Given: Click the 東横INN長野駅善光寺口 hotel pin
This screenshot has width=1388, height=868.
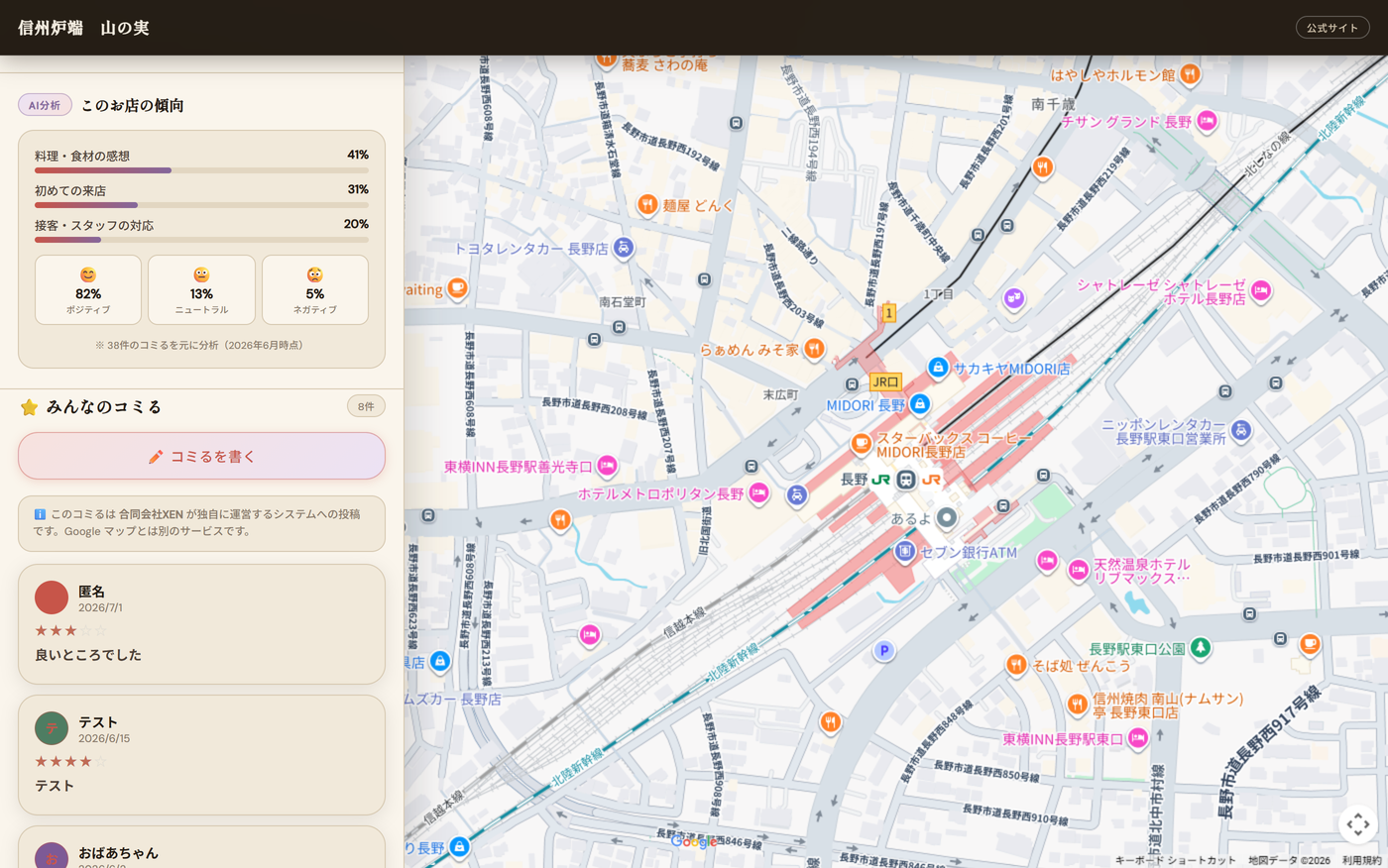Looking at the screenshot, I should 607,466.
